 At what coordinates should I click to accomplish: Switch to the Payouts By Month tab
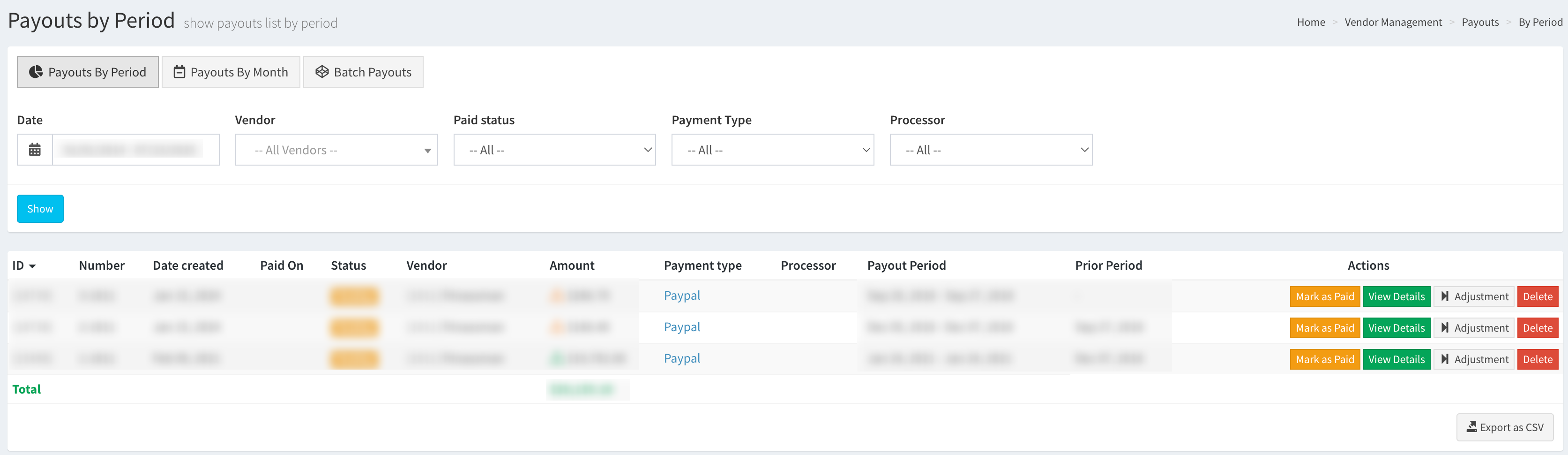(x=231, y=72)
